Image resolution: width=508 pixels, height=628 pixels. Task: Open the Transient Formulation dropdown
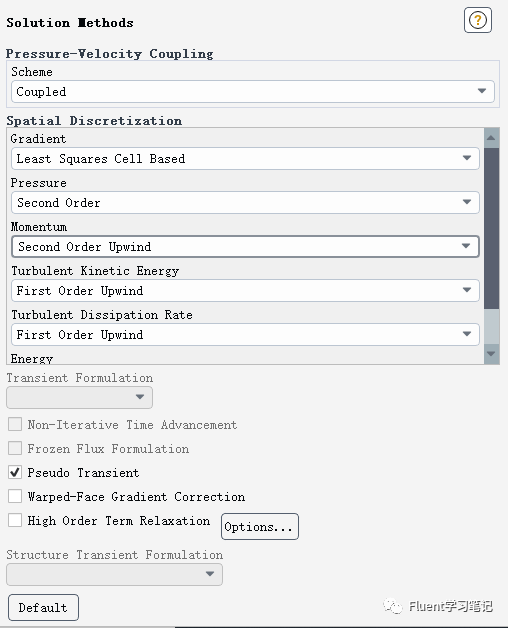pos(79,397)
